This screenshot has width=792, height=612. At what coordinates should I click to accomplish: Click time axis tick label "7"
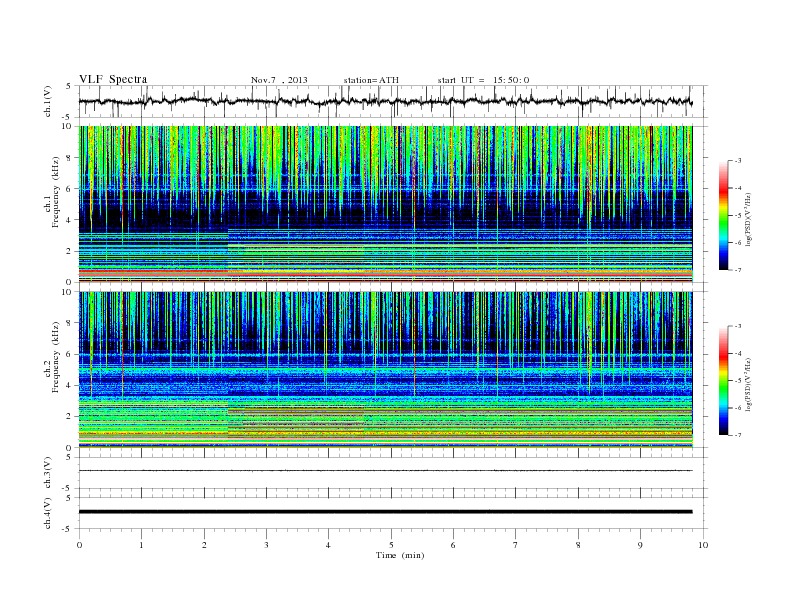coord(516,545)
